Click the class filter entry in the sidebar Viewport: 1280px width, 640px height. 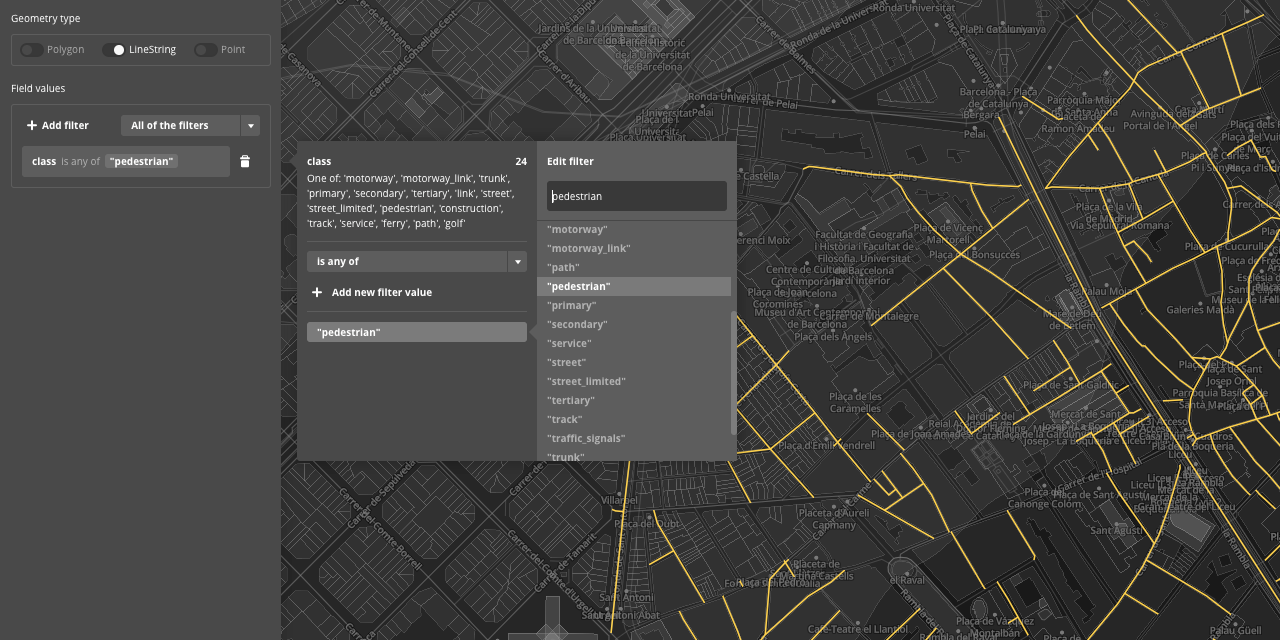pos(126,160)
